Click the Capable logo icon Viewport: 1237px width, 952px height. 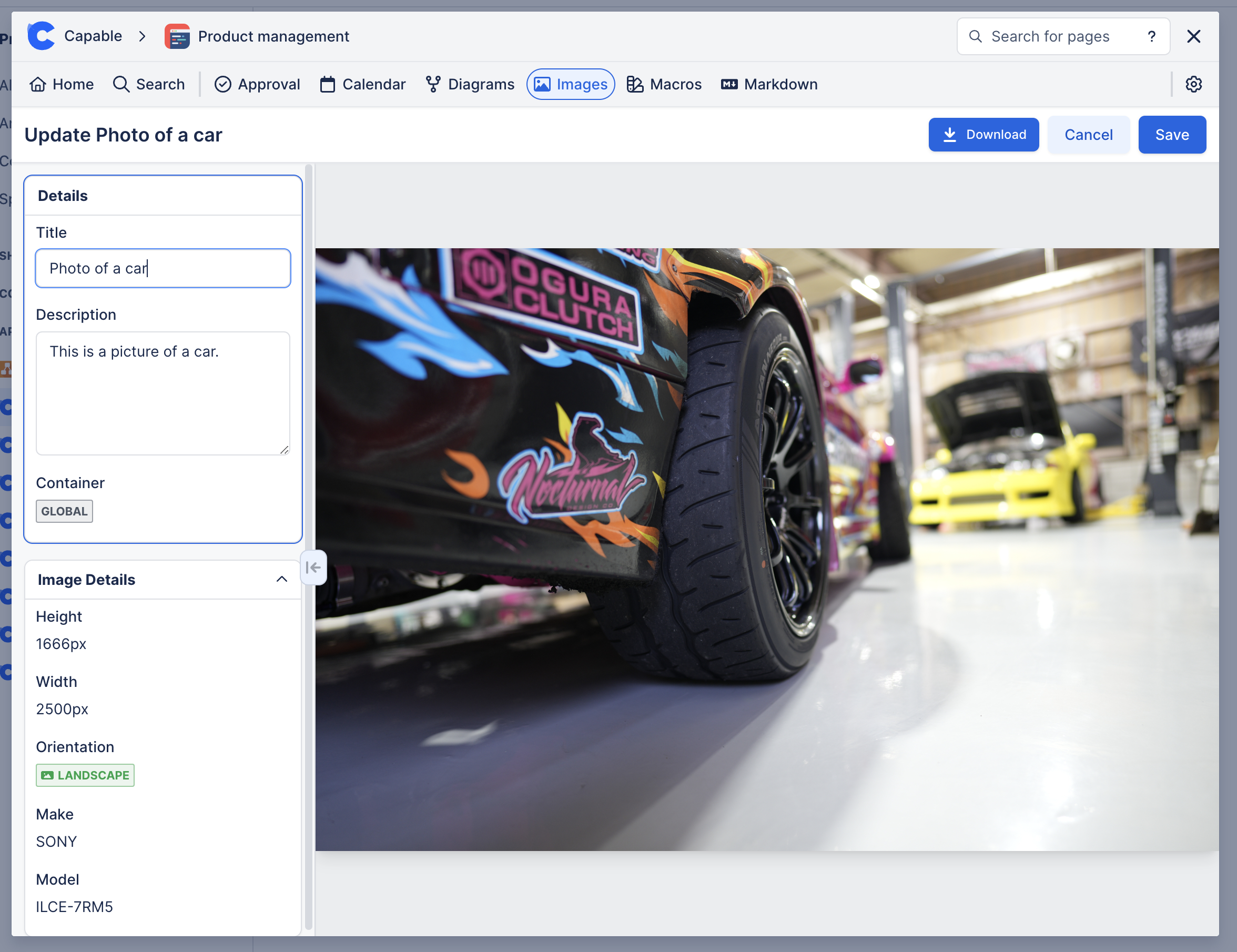(41, 36)
